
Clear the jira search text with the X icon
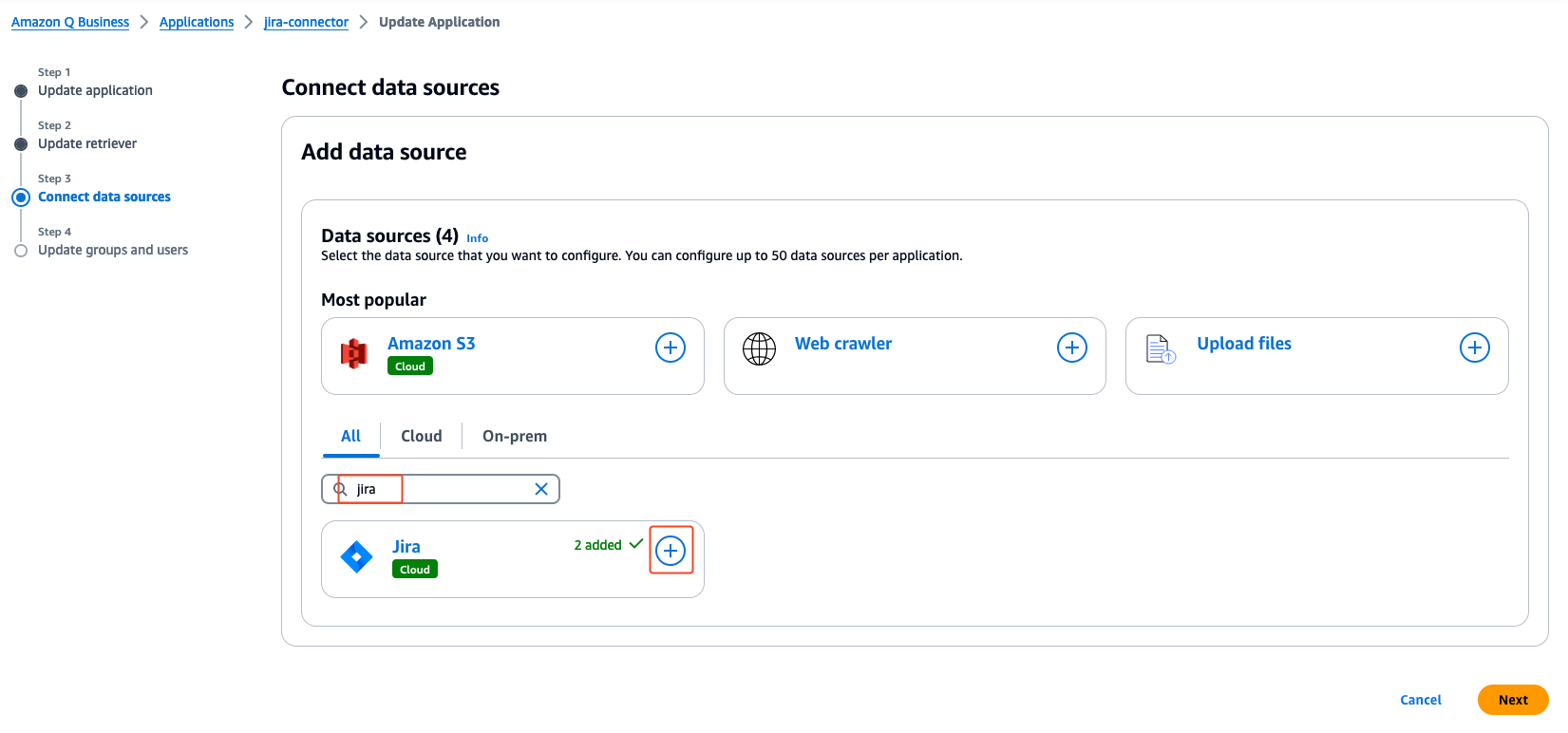click(x=541, y=489)
